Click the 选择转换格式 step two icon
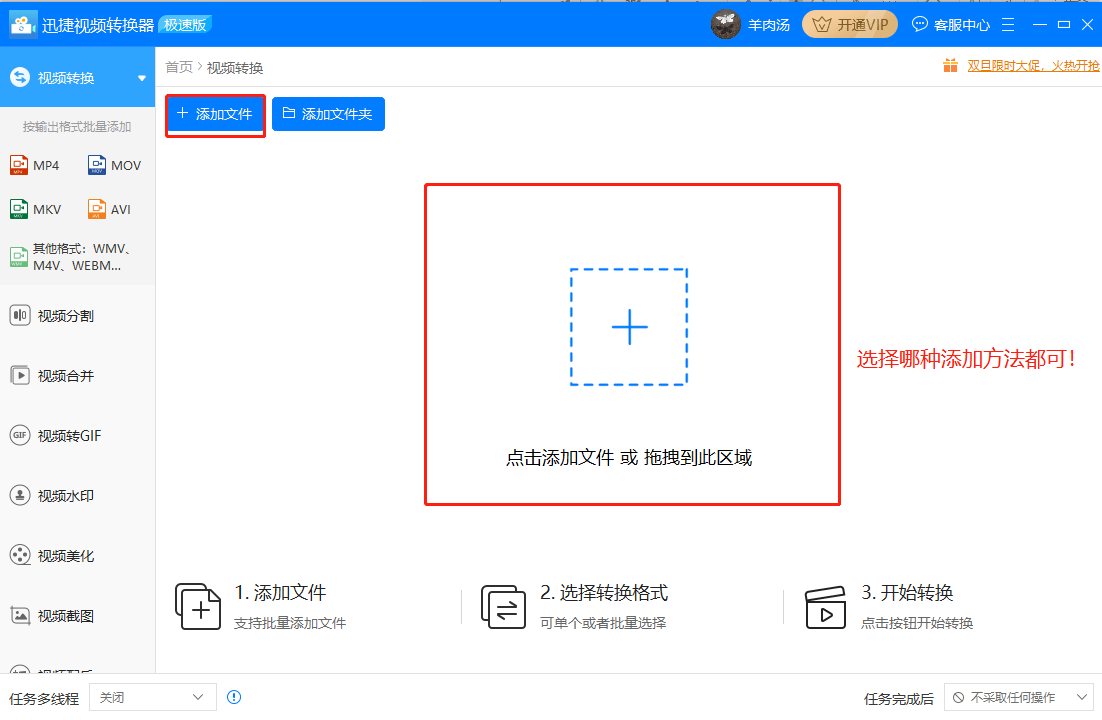Screen dimensions: 1102x720 (503, 606)
